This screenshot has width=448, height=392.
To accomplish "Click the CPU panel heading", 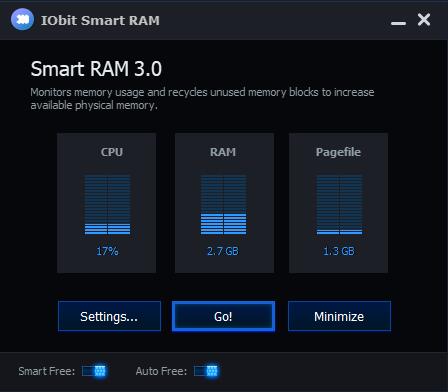I will tap(112, 152).
